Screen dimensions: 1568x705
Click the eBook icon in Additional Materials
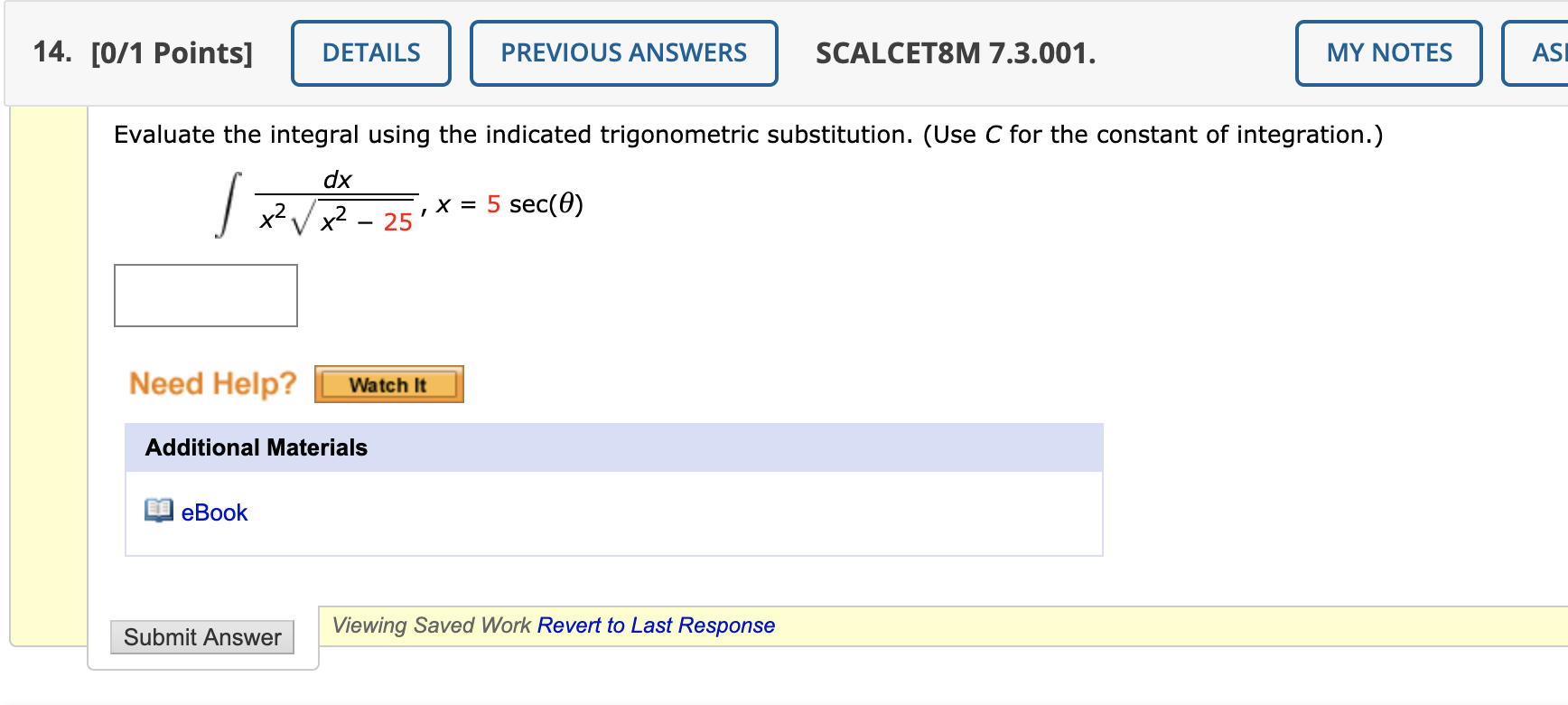pyautogui.click(x=158, y=512)
